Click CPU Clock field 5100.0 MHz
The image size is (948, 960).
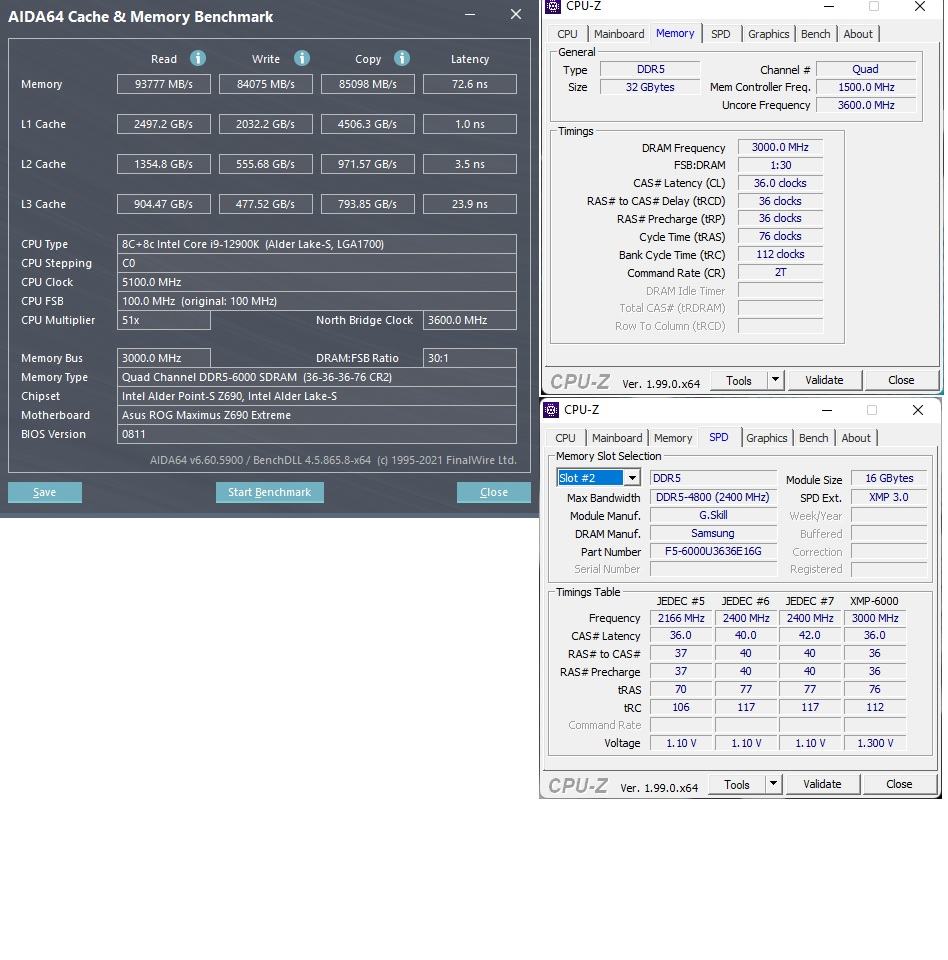pyautogui.click(x=317, y=282)
